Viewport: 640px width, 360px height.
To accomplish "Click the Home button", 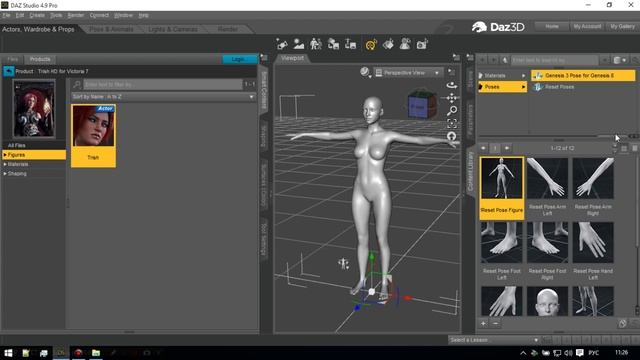I will (552, 27).
